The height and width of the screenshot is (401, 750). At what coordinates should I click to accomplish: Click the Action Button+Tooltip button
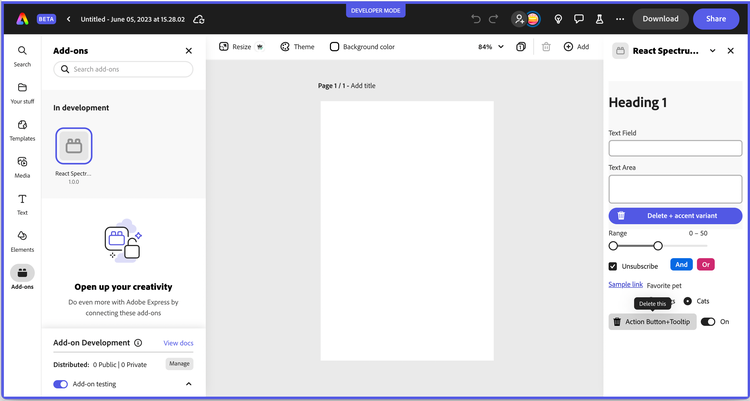[x=652, y=322]
